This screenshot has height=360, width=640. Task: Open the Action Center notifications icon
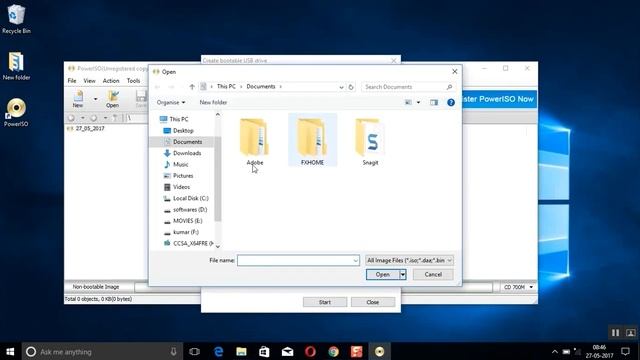(x=625, y=351)
